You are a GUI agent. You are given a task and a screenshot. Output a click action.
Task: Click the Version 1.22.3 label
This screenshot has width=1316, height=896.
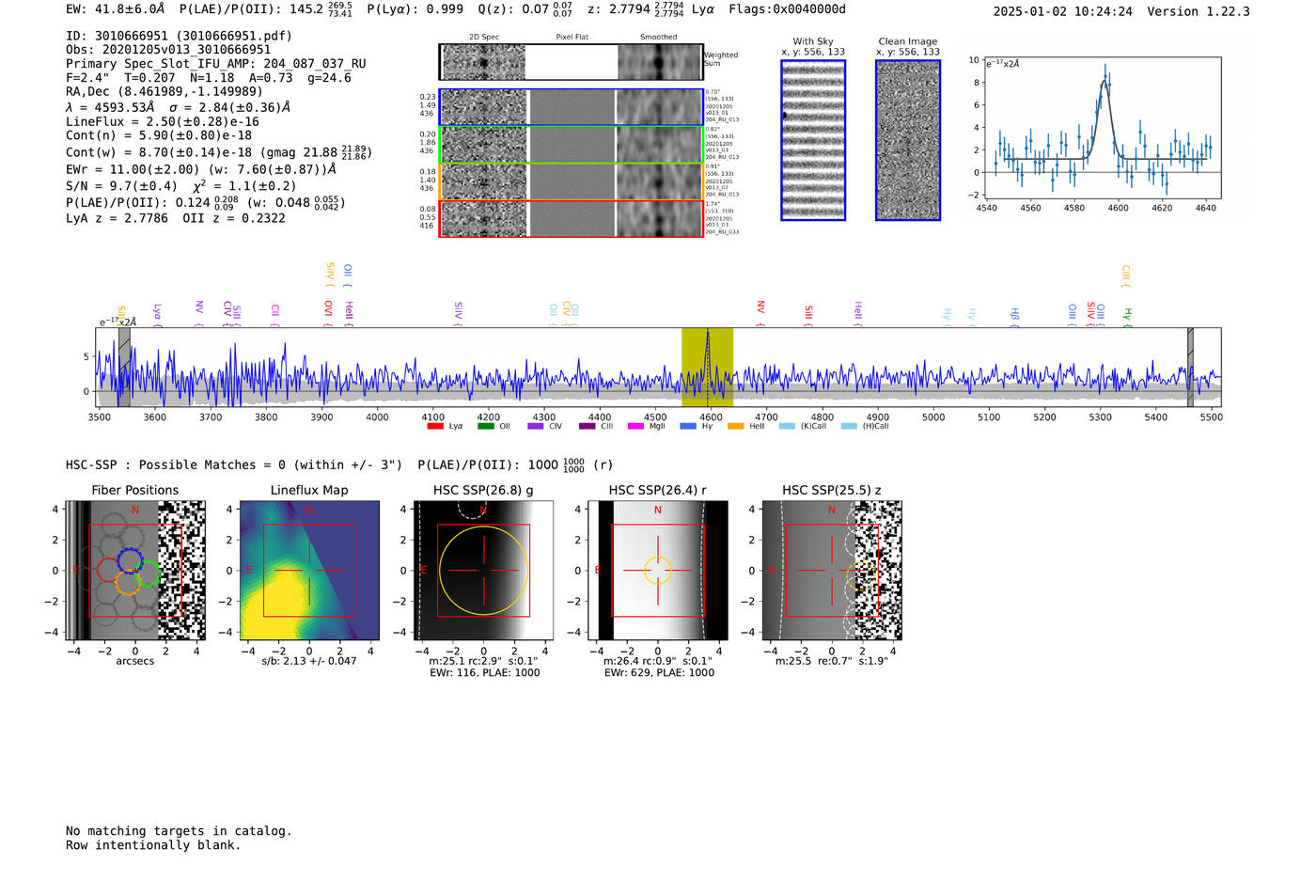pyautogui.click(x=1198, y=12)
